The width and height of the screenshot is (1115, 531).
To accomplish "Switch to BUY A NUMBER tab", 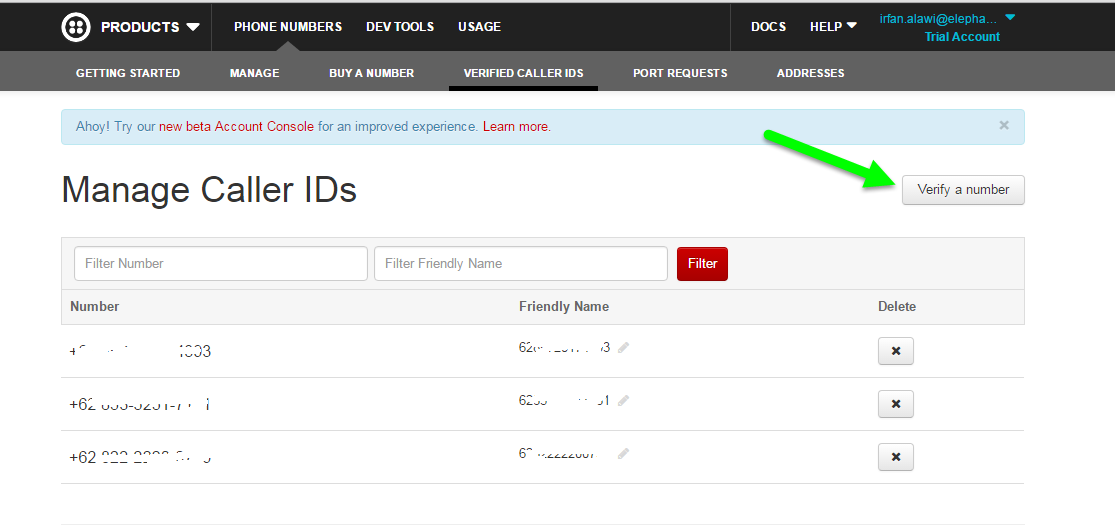I will point(371,73).
